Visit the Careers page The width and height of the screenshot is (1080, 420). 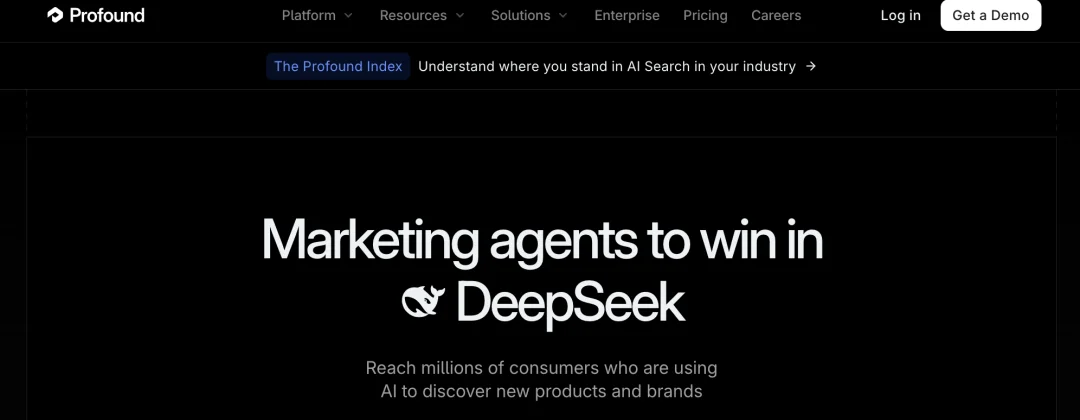click(x=776, y=15)
